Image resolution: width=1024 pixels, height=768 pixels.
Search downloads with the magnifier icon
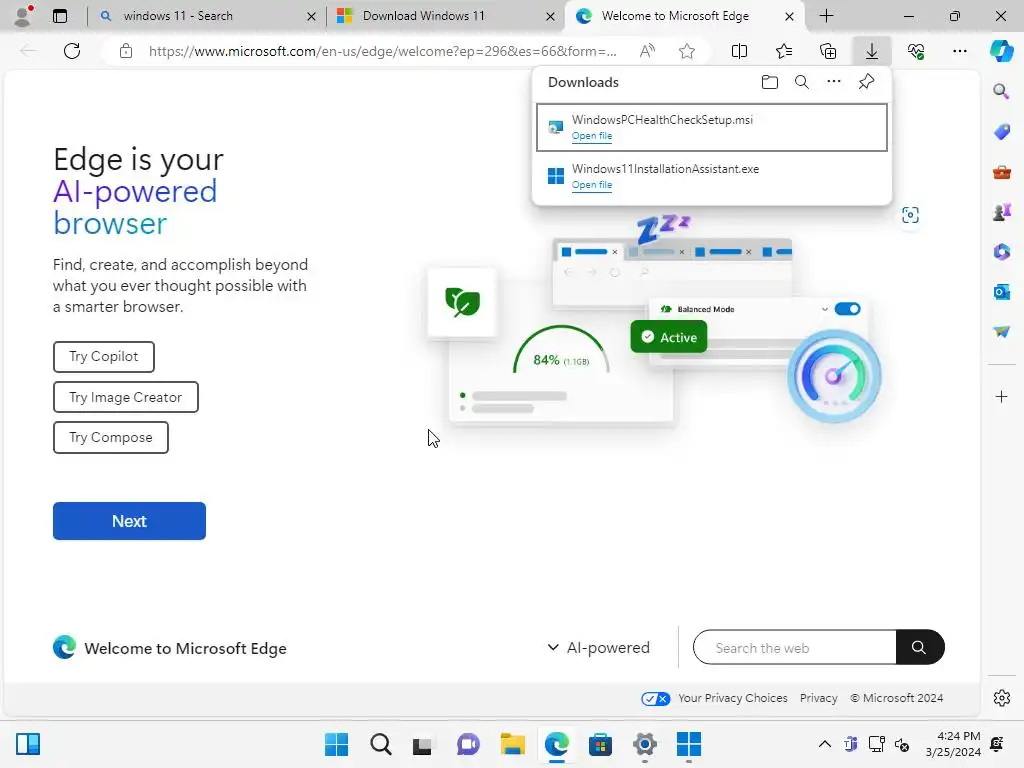pyautogui.click(x=802, y=82)
